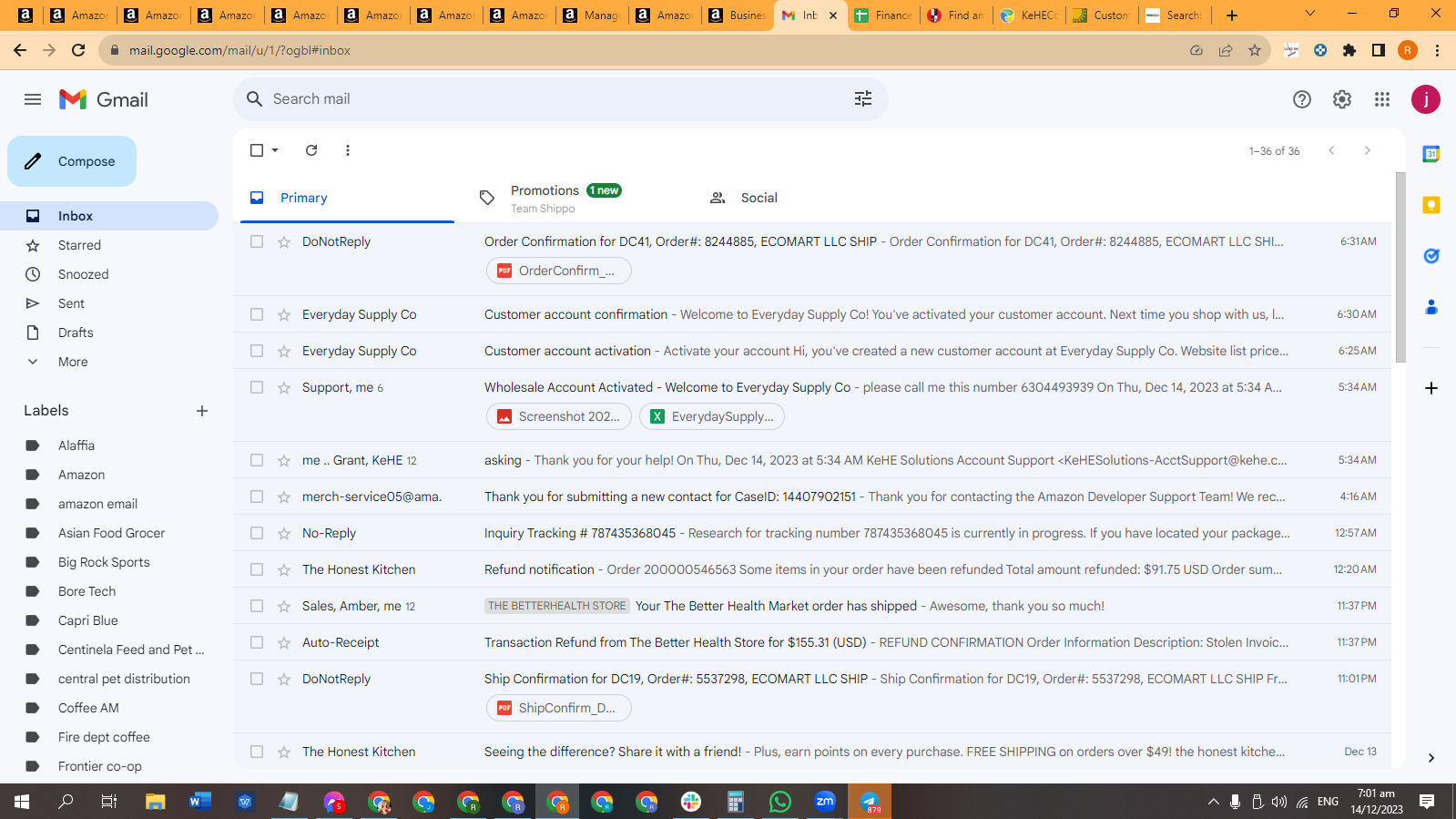
Task: Star the merch-service05 Amazon email
Action: [x=284, y=497]
